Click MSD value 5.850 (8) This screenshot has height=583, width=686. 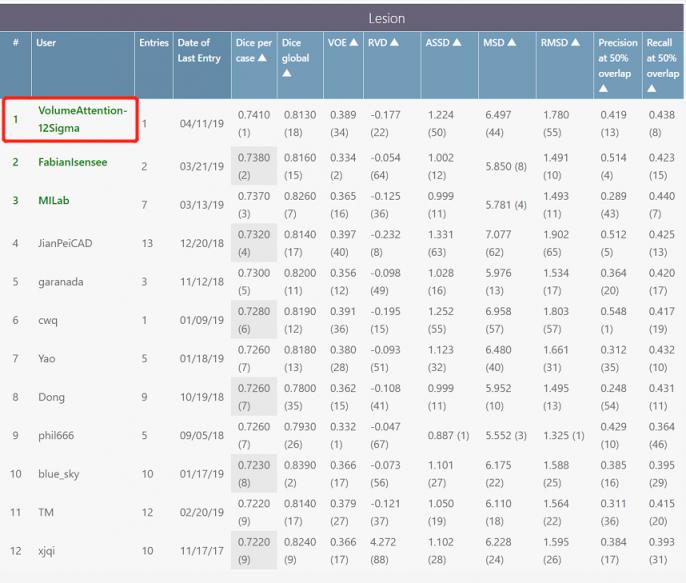(506, 167)
